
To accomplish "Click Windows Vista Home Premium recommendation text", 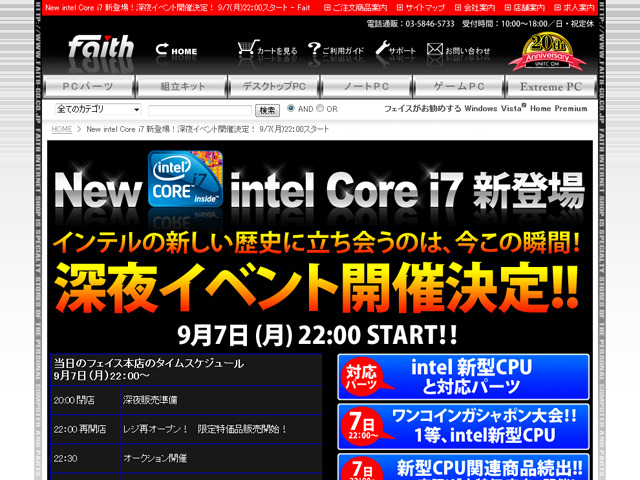I will 486,108.
